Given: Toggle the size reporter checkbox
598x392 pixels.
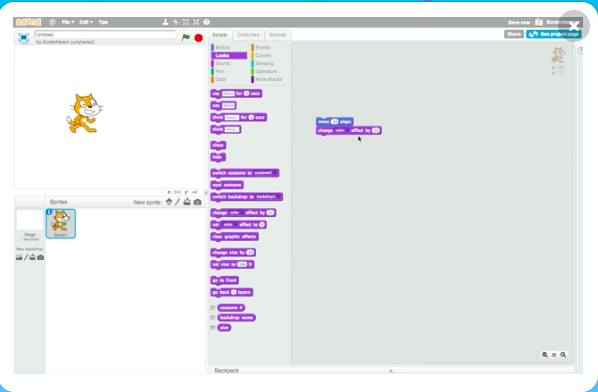Looking at the screenshot, I should pos(213,328).
